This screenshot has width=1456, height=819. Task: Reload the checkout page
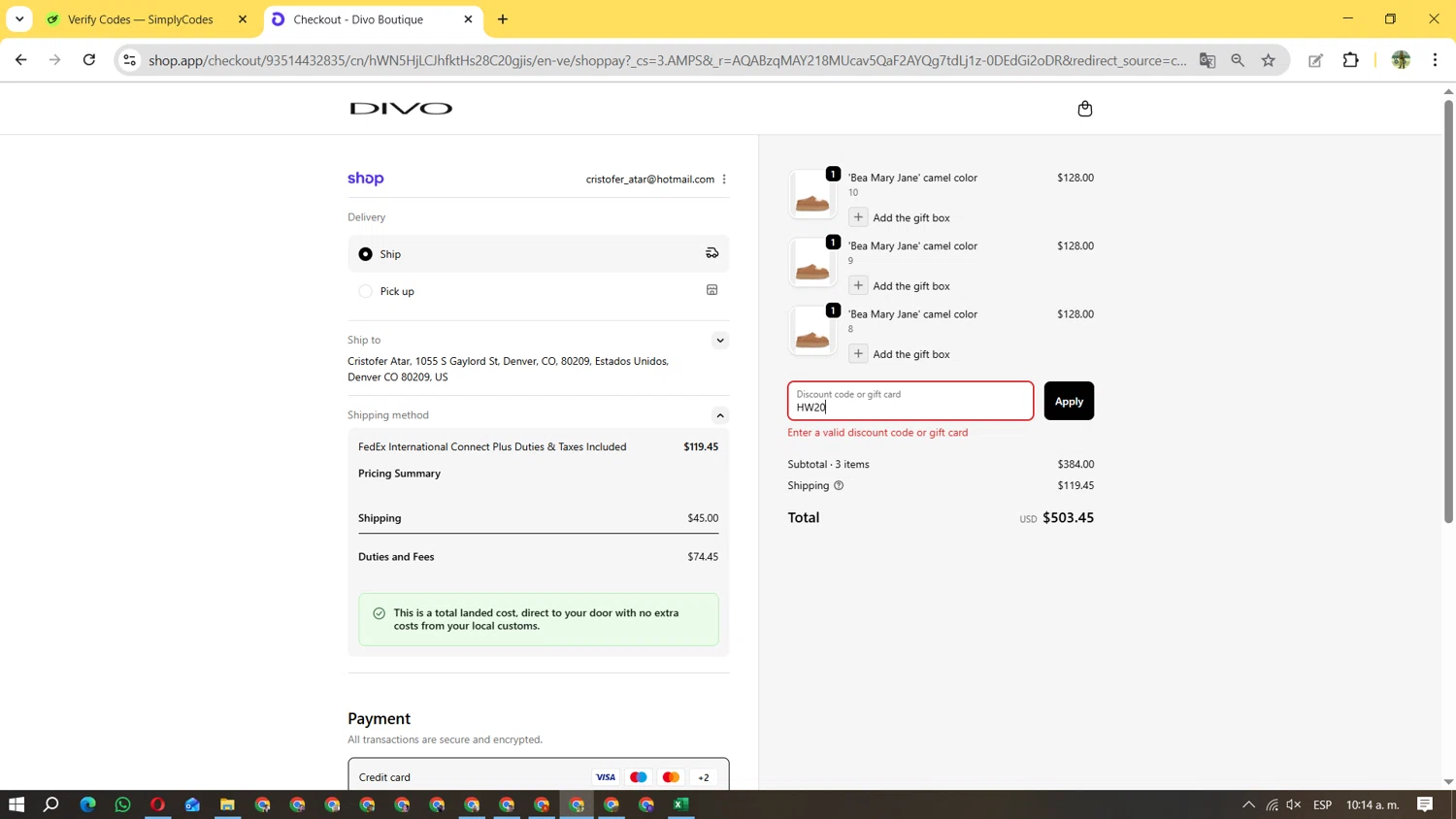[89, 60]
